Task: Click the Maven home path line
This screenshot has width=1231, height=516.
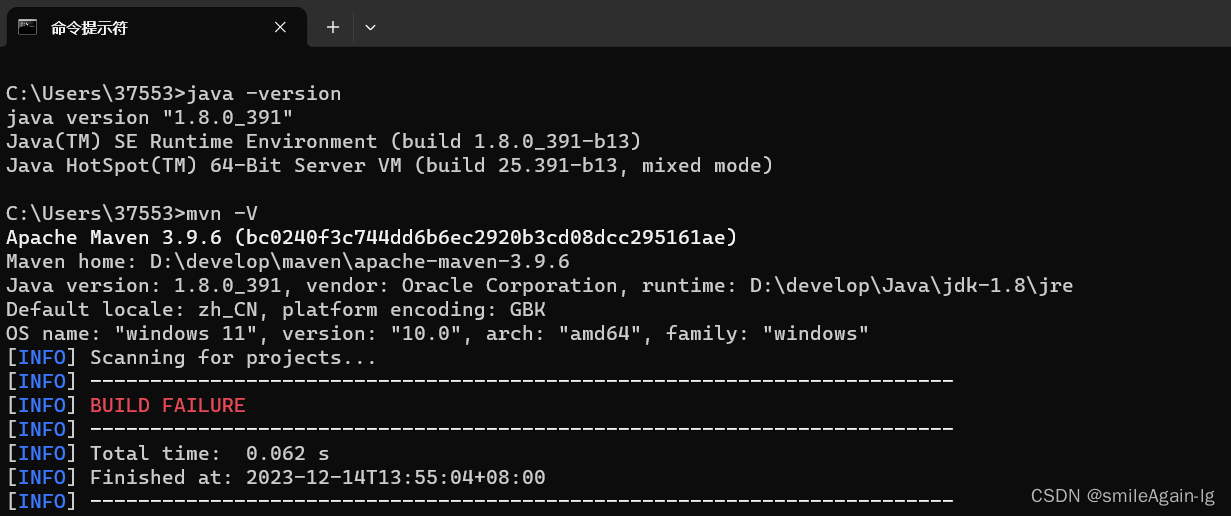Action: [287, 262]
